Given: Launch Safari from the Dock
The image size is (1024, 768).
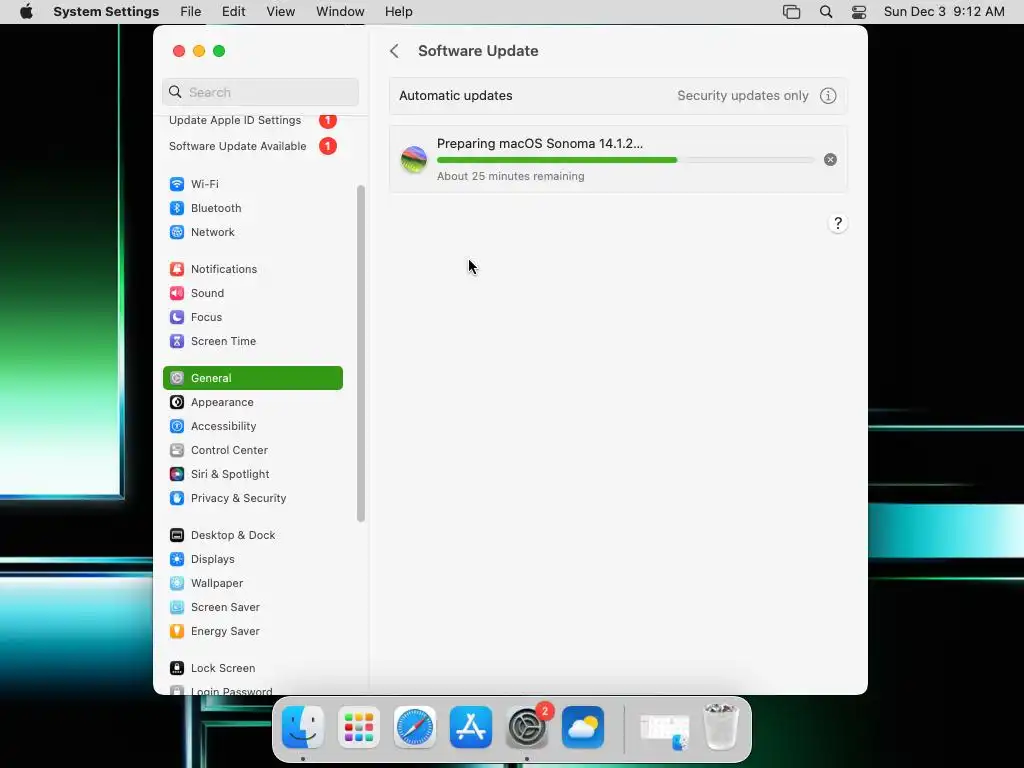Looking at the screenshot, I should 415,727.
